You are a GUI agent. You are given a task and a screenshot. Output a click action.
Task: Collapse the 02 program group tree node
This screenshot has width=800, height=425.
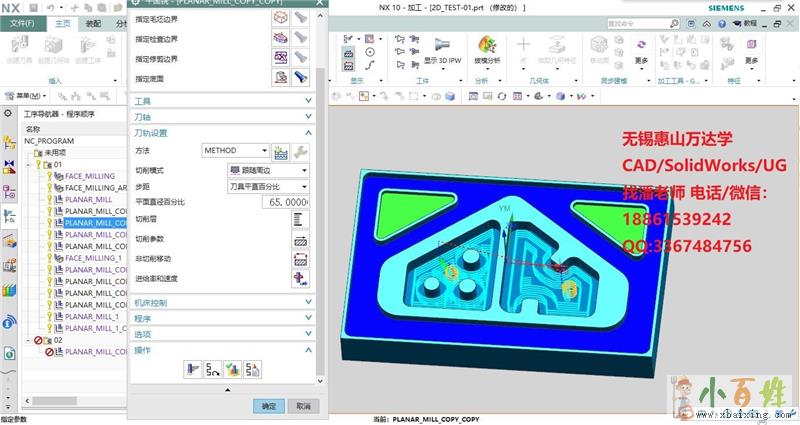pyautogui.click(x=29, y=340)
